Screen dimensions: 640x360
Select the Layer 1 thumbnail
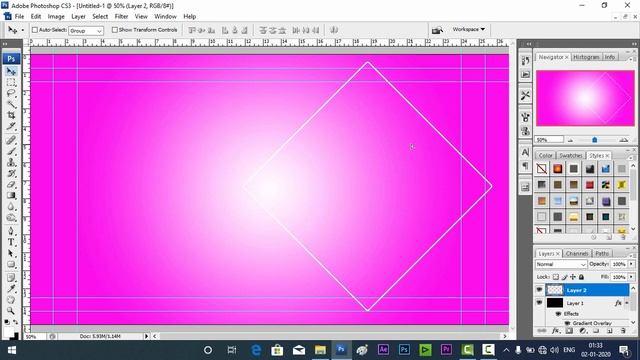555,303
